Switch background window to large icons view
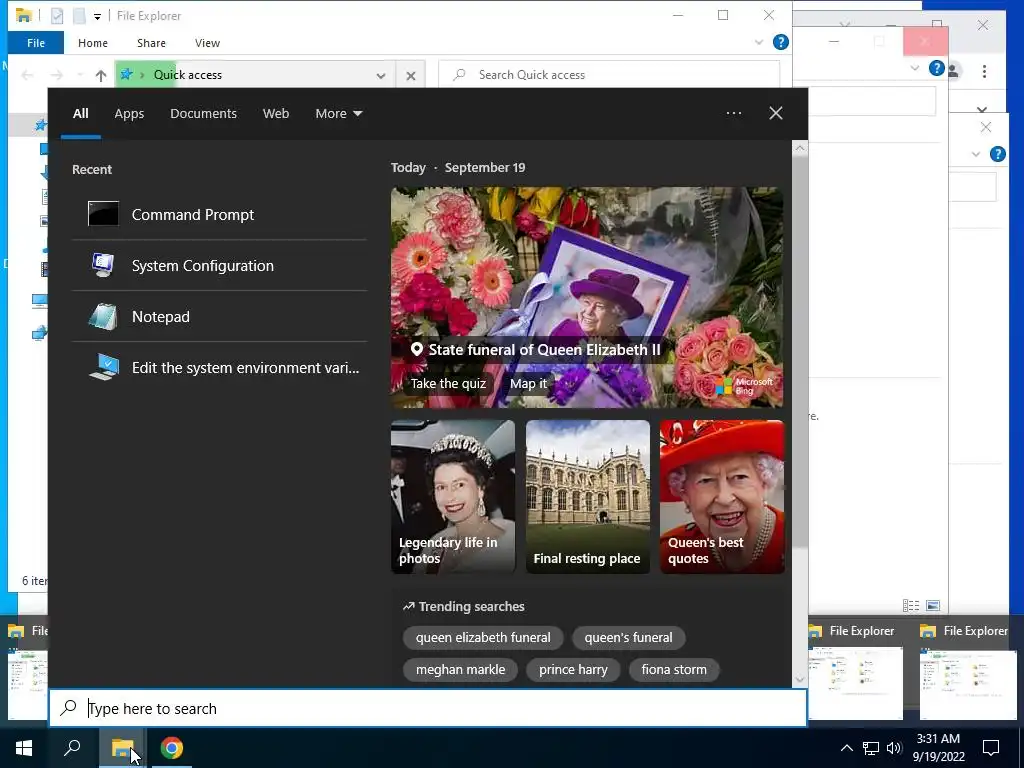 point(933,606)
